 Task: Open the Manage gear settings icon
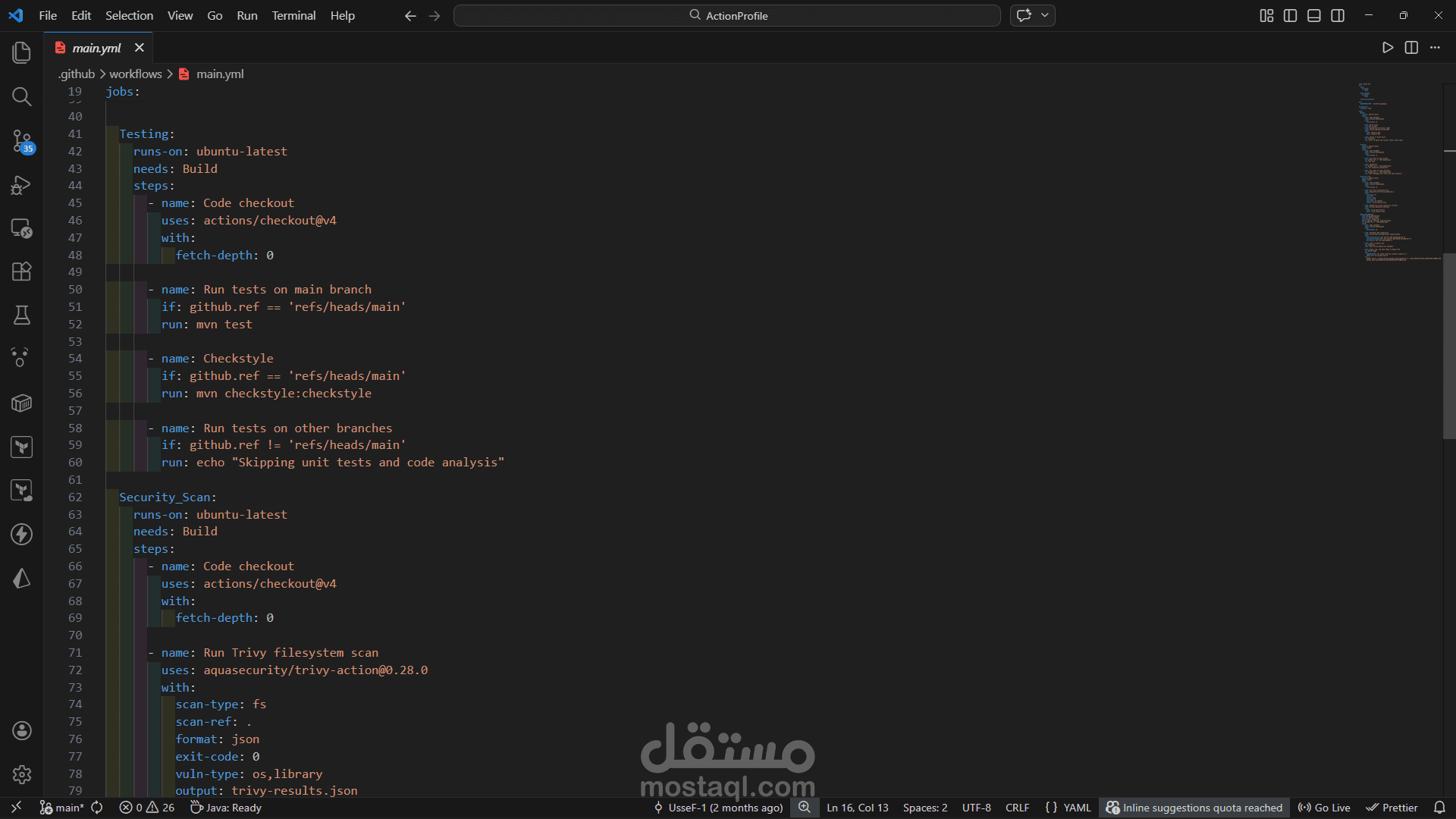(21, 774)
